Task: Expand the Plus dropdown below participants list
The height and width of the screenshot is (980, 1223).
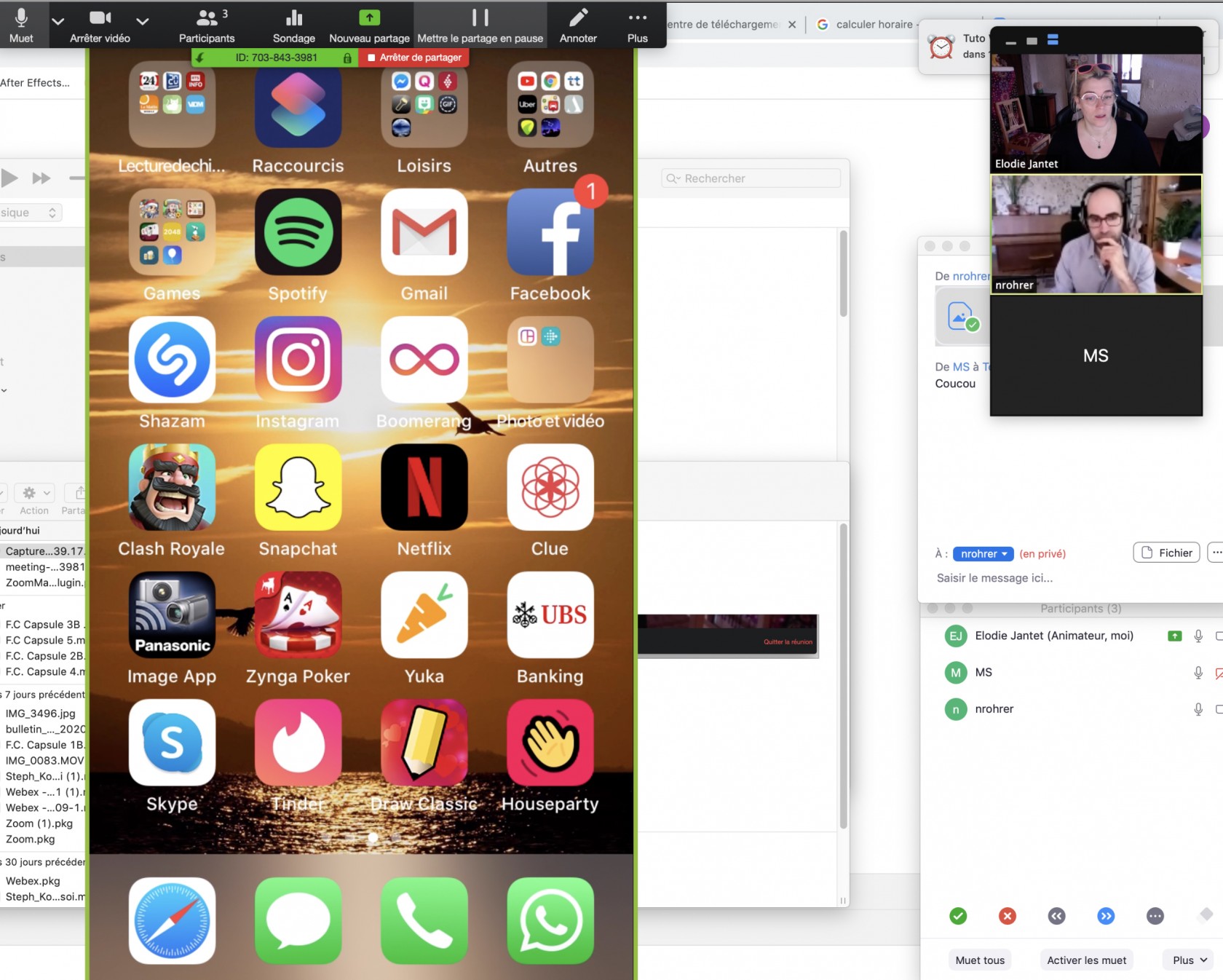Action: [x=1190, y=960]
